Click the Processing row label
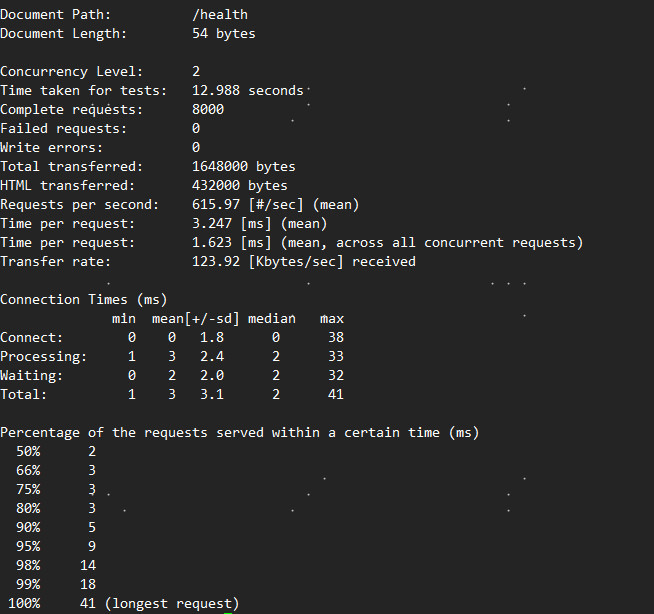Image resolution: width=654 pixels, height=614 pixels. (x=44, y=357)
